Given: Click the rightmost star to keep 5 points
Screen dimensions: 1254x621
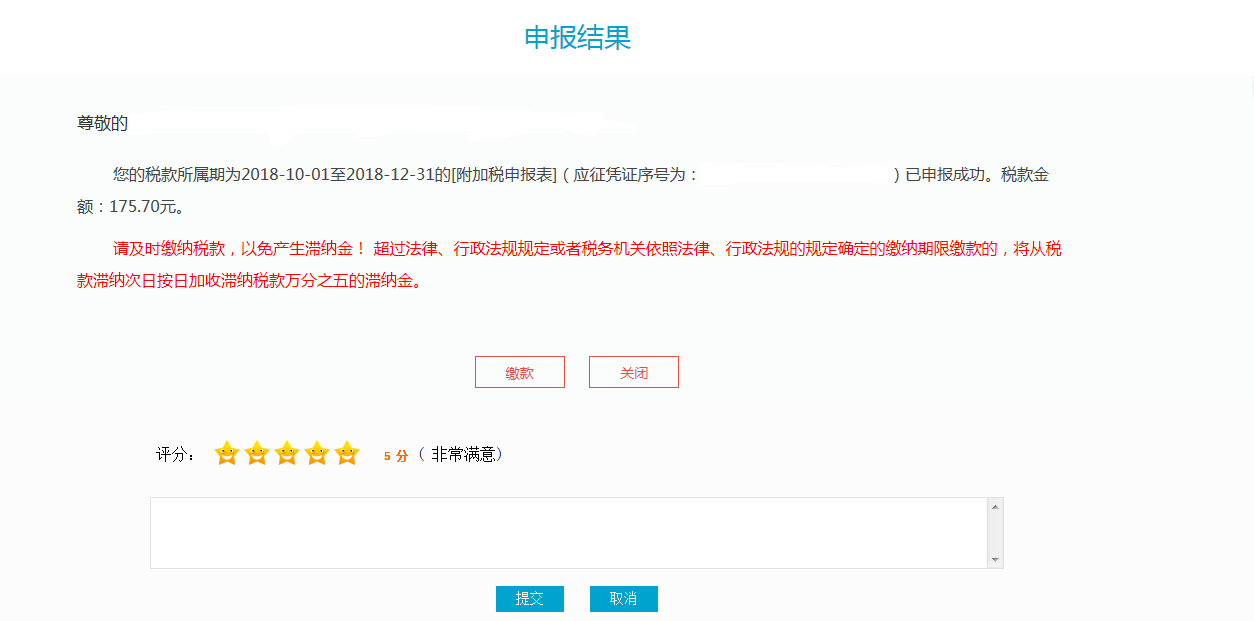Looking at the screenshot, I should (x=346, y=452).
